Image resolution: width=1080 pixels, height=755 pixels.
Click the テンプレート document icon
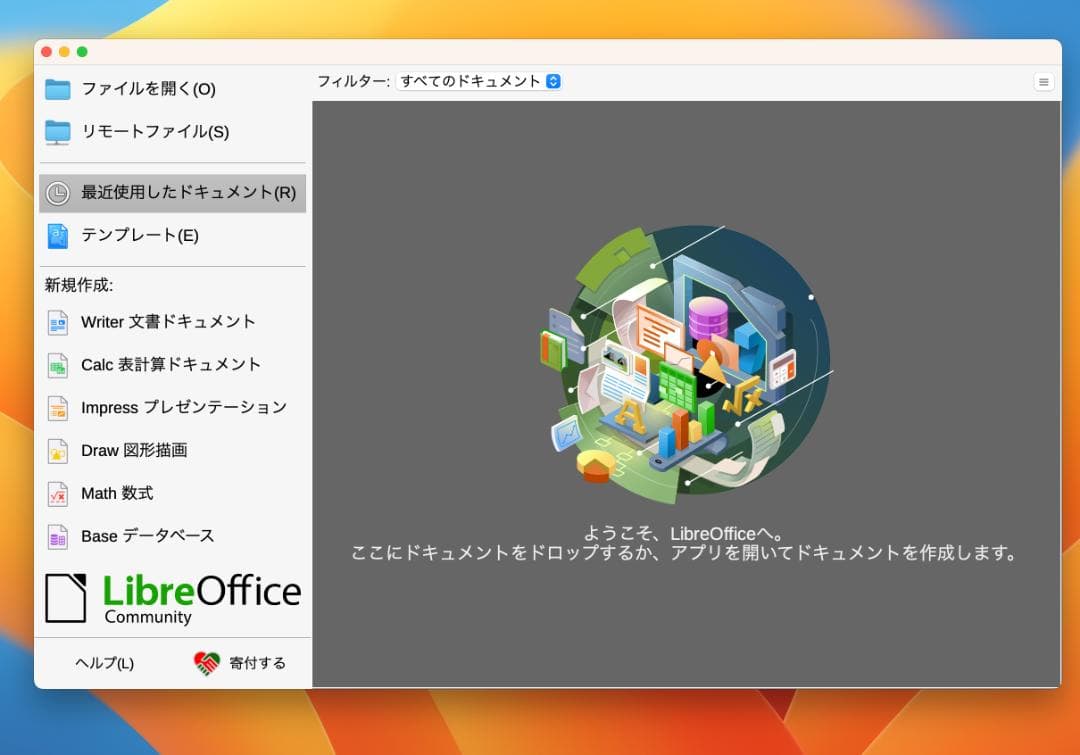point(57,236)
